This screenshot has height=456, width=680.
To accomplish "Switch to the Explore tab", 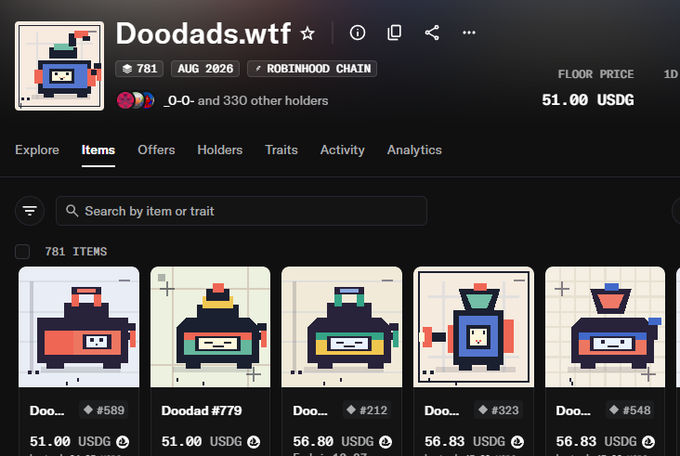I will tap(37, 150).
